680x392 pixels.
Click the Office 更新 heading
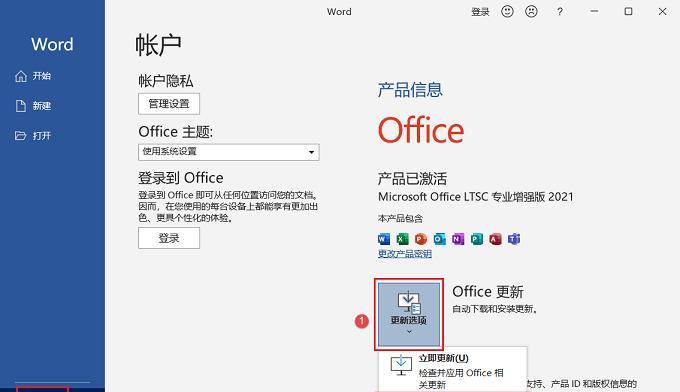(488, 292)
